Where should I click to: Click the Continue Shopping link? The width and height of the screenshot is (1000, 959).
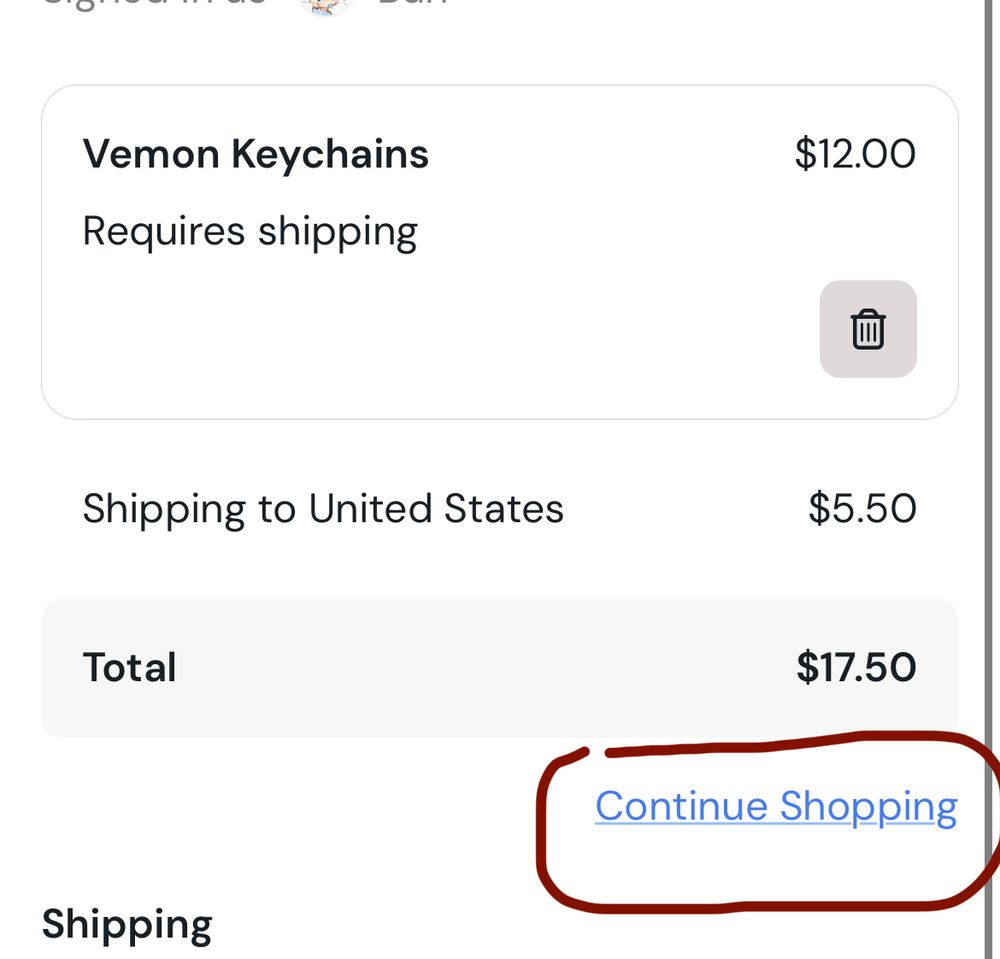776,807
